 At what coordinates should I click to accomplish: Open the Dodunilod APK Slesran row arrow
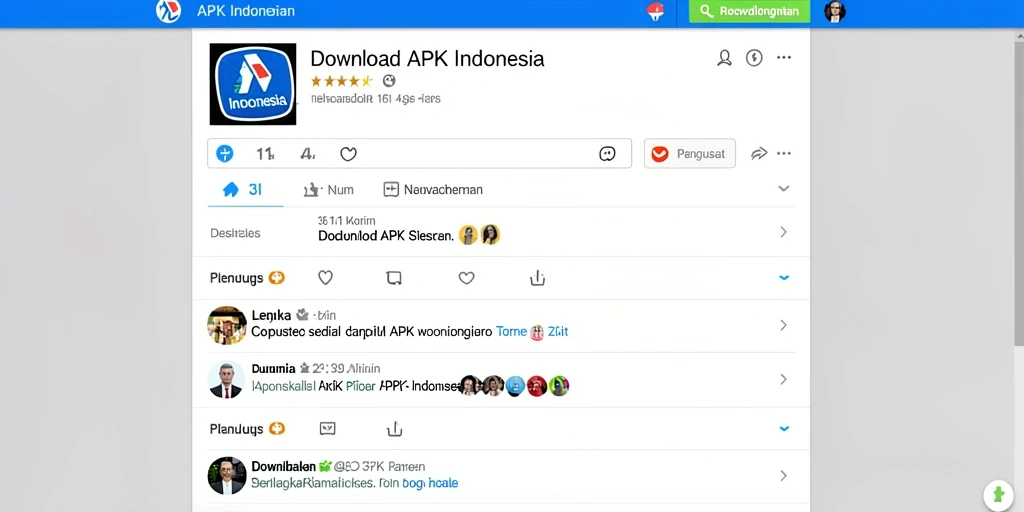784,232
